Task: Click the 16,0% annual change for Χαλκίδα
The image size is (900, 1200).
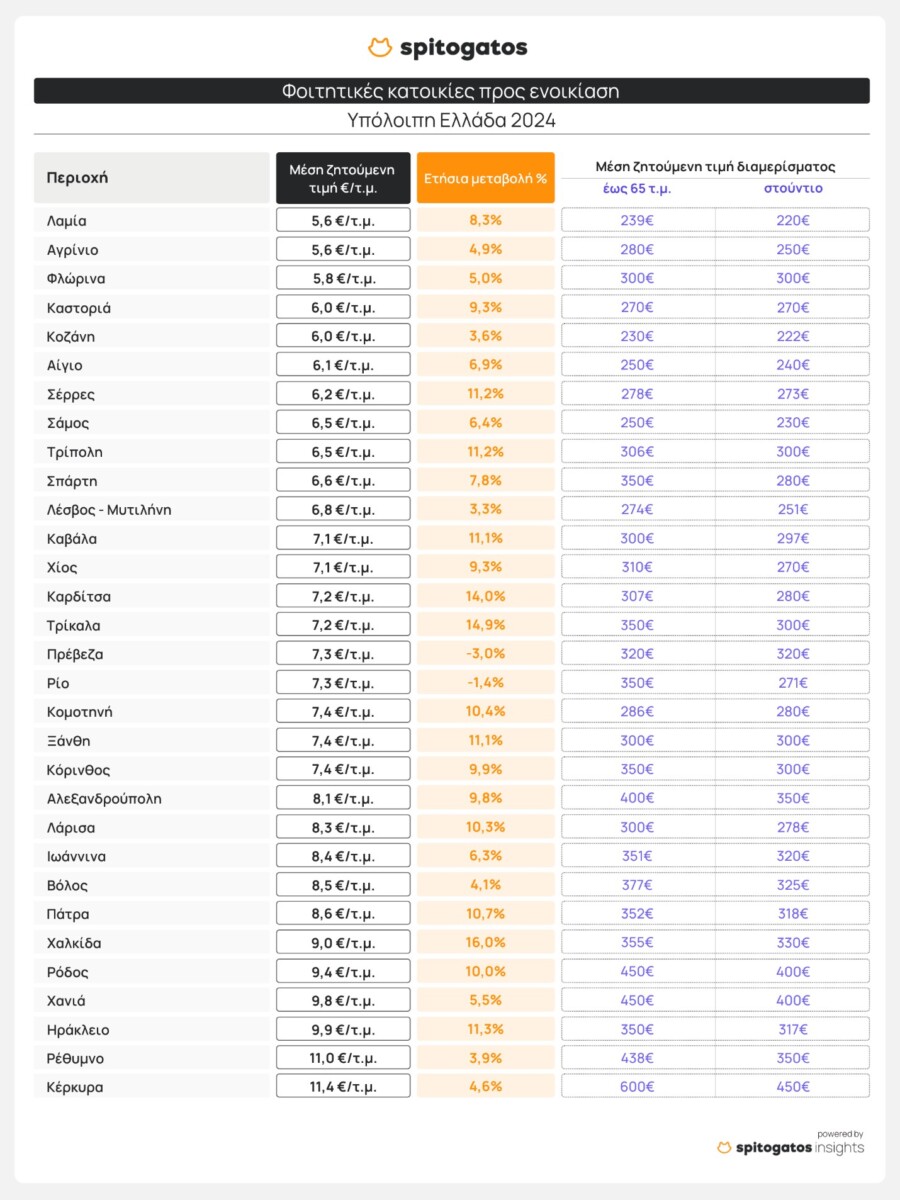Action: [486, 943]
